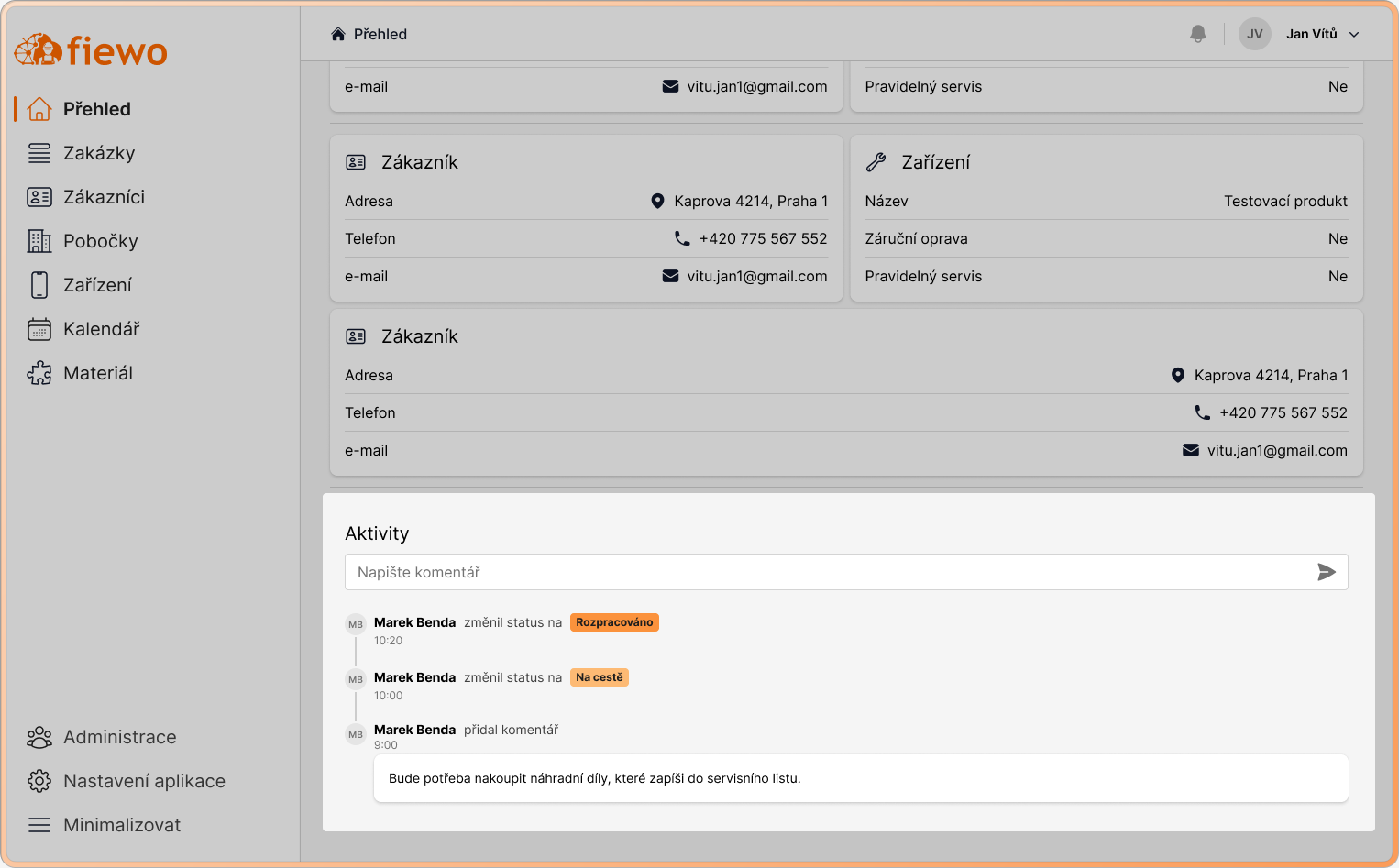Expand the Jan Vítů user menu chevron

tap(1354, 35)
